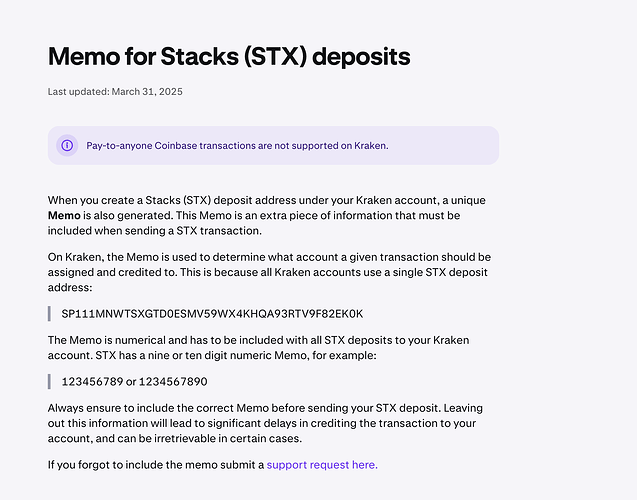Screen dimensions: 637x500
Task: Click the paragraph beginning "Always ensure to include"
Action: 265,423
